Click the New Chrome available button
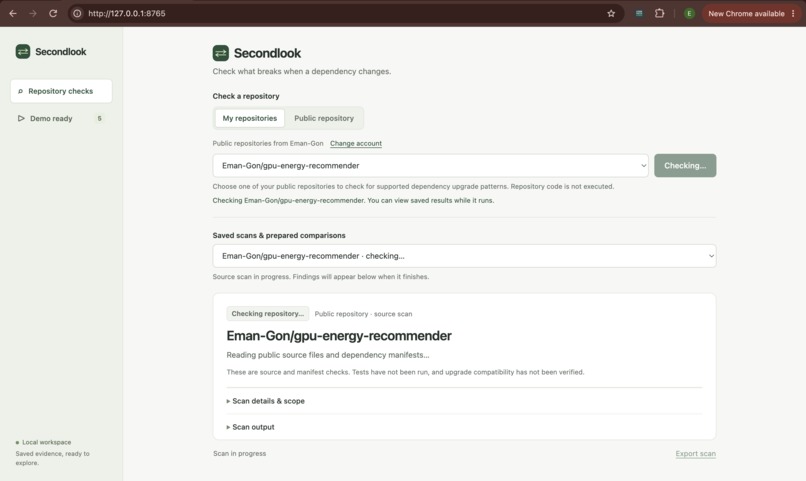The width and height of the screenshot is (806, 481). pyautogui.click(x=746, y=13)
